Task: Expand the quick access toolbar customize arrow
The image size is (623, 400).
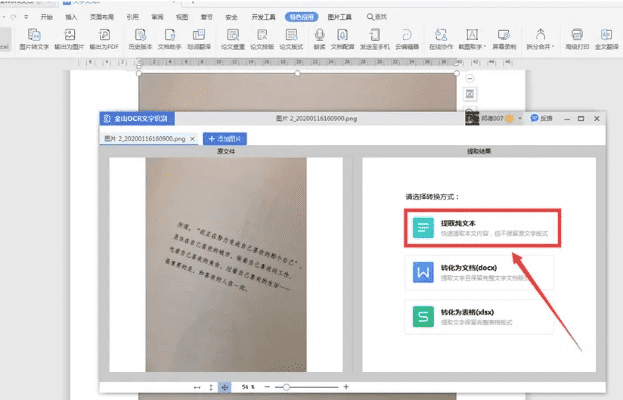Action: point(26,17)
